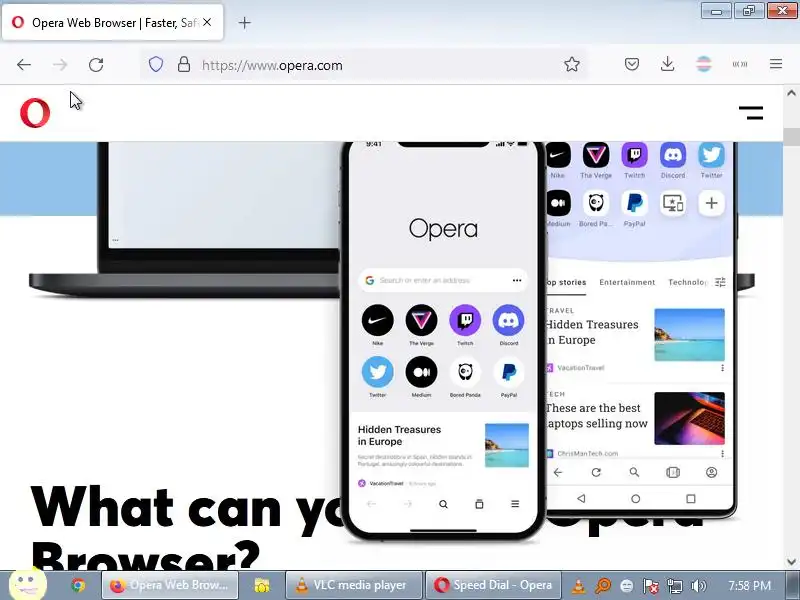Click the page scrollbar up arrow

coord(791,93)
